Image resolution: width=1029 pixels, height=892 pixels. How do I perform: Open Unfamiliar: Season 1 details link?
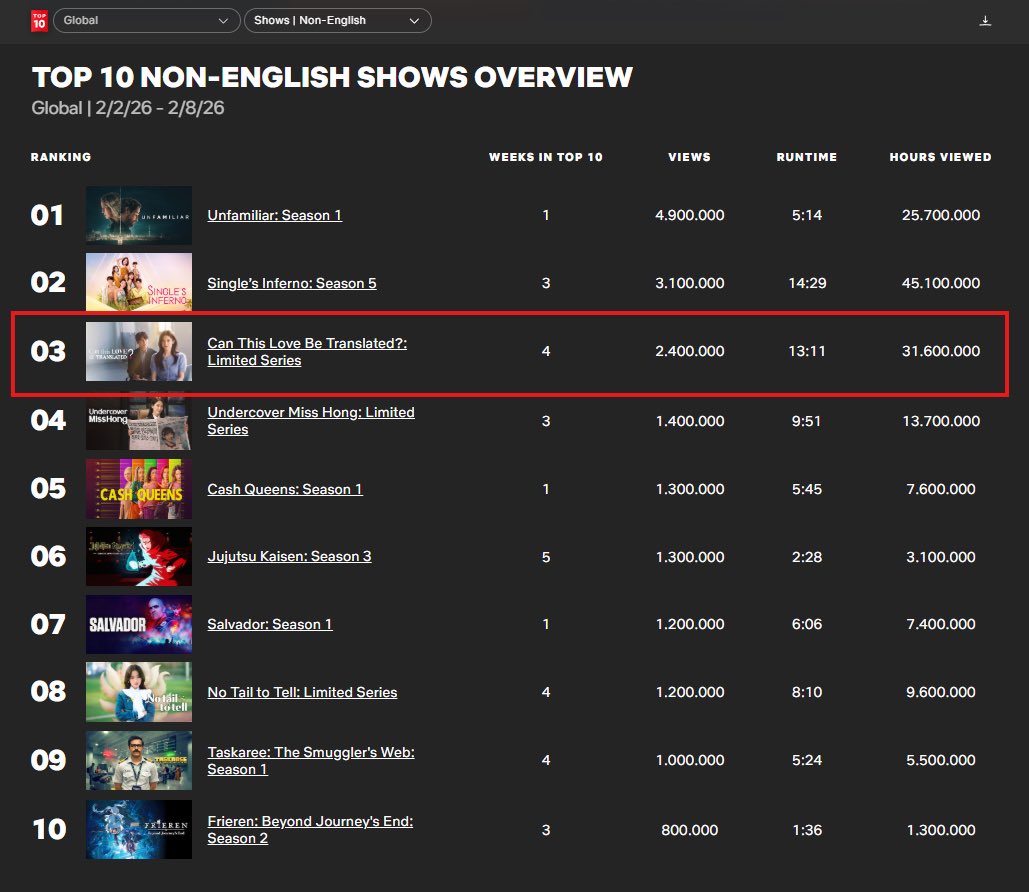click(x=274, y=215)
